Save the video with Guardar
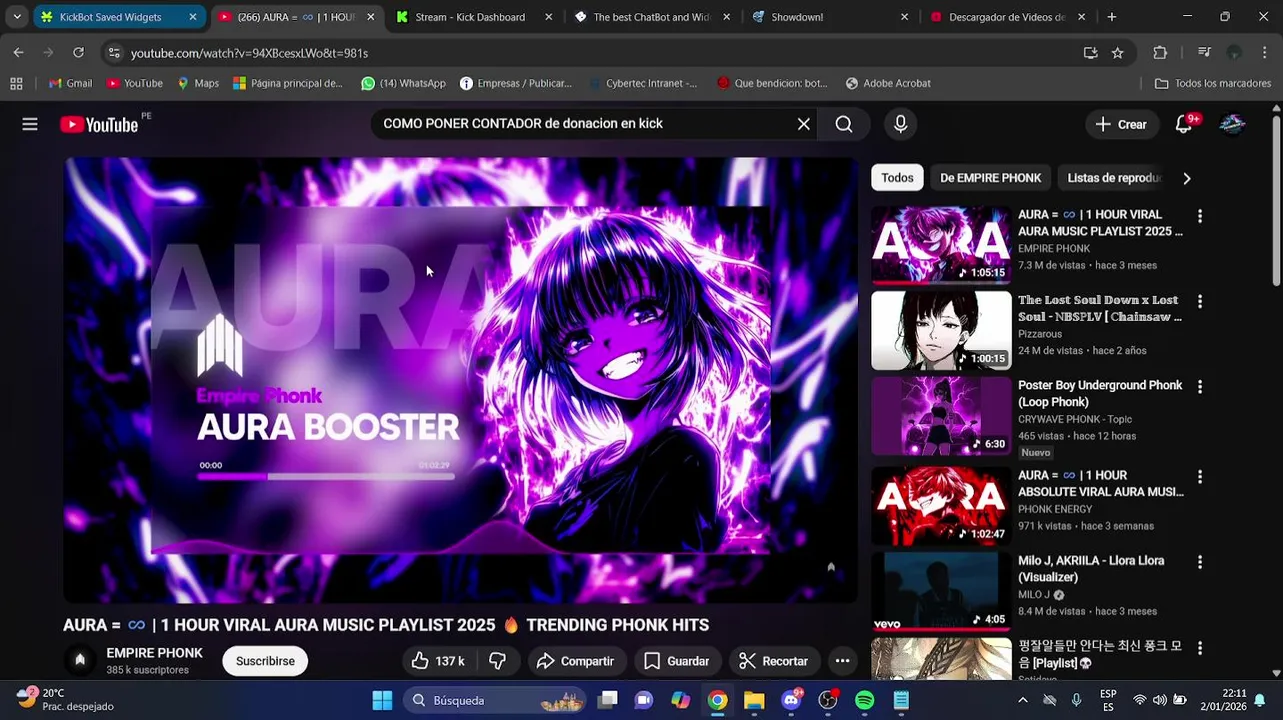The image size is (1283, 720). 677,661
